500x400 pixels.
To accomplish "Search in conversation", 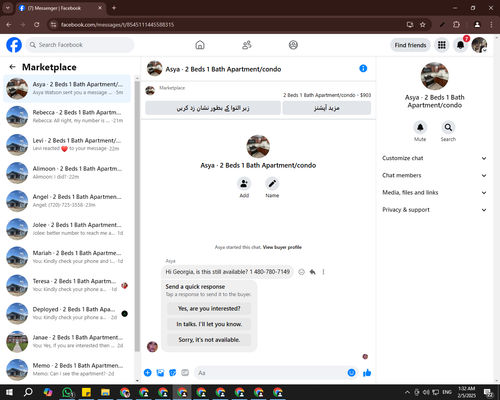I will coord(448,127).
